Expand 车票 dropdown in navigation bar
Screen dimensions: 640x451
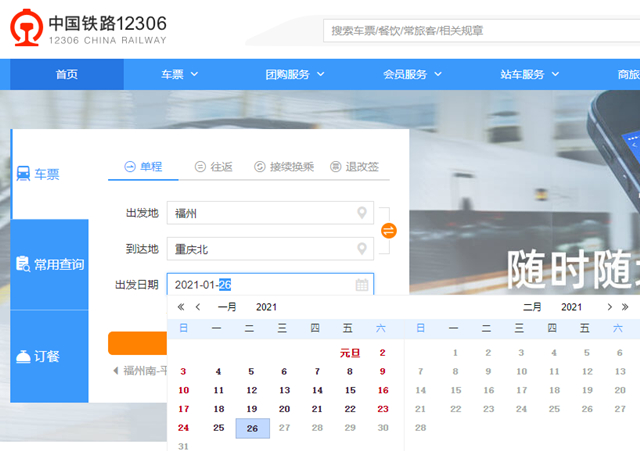[180, 74]
